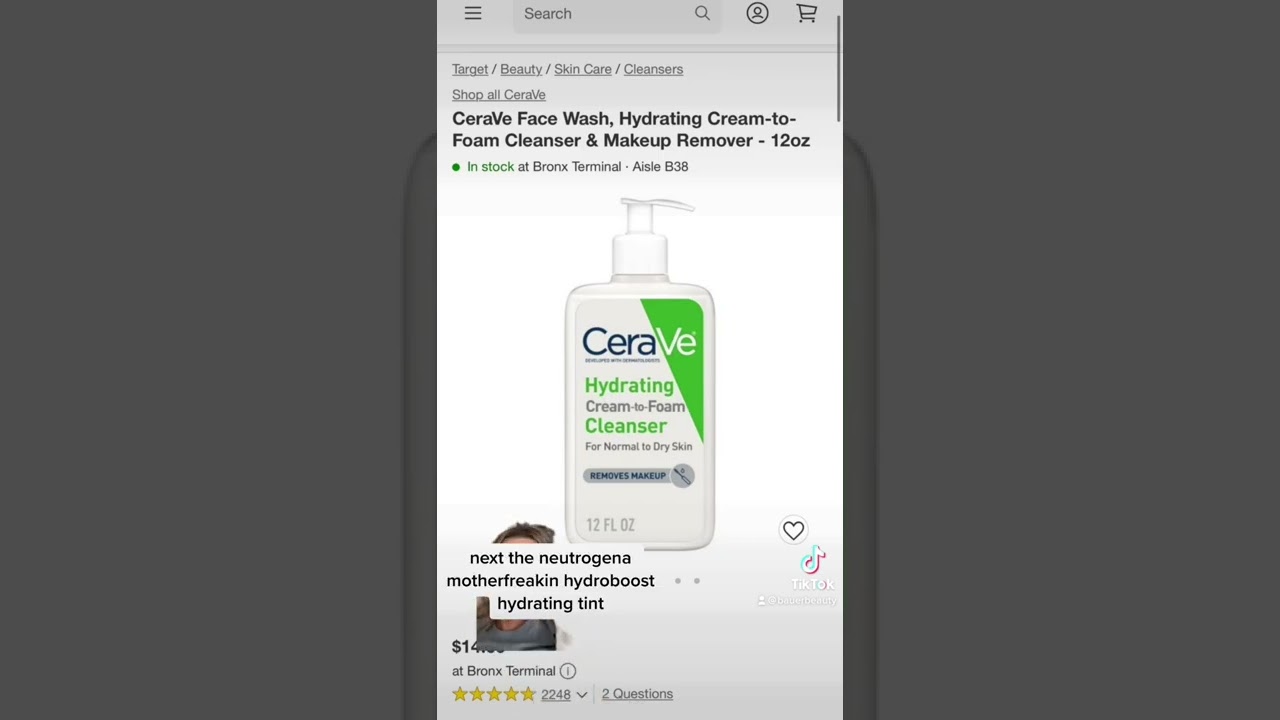
Task: Open the shopping cart
Action: point(807,13)
